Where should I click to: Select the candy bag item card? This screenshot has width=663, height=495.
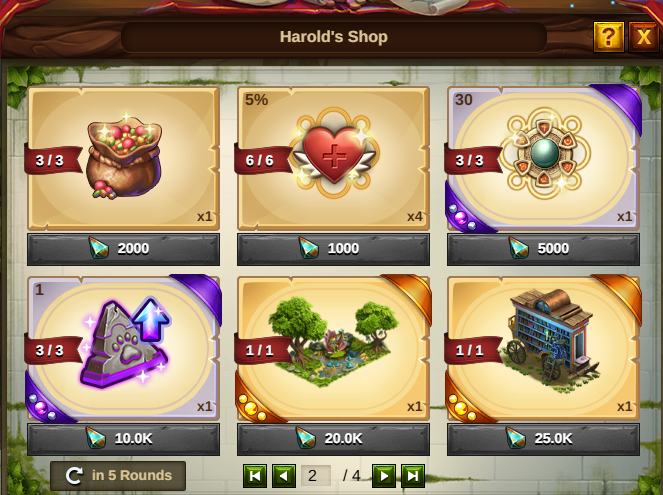click(x=123, y=159)
